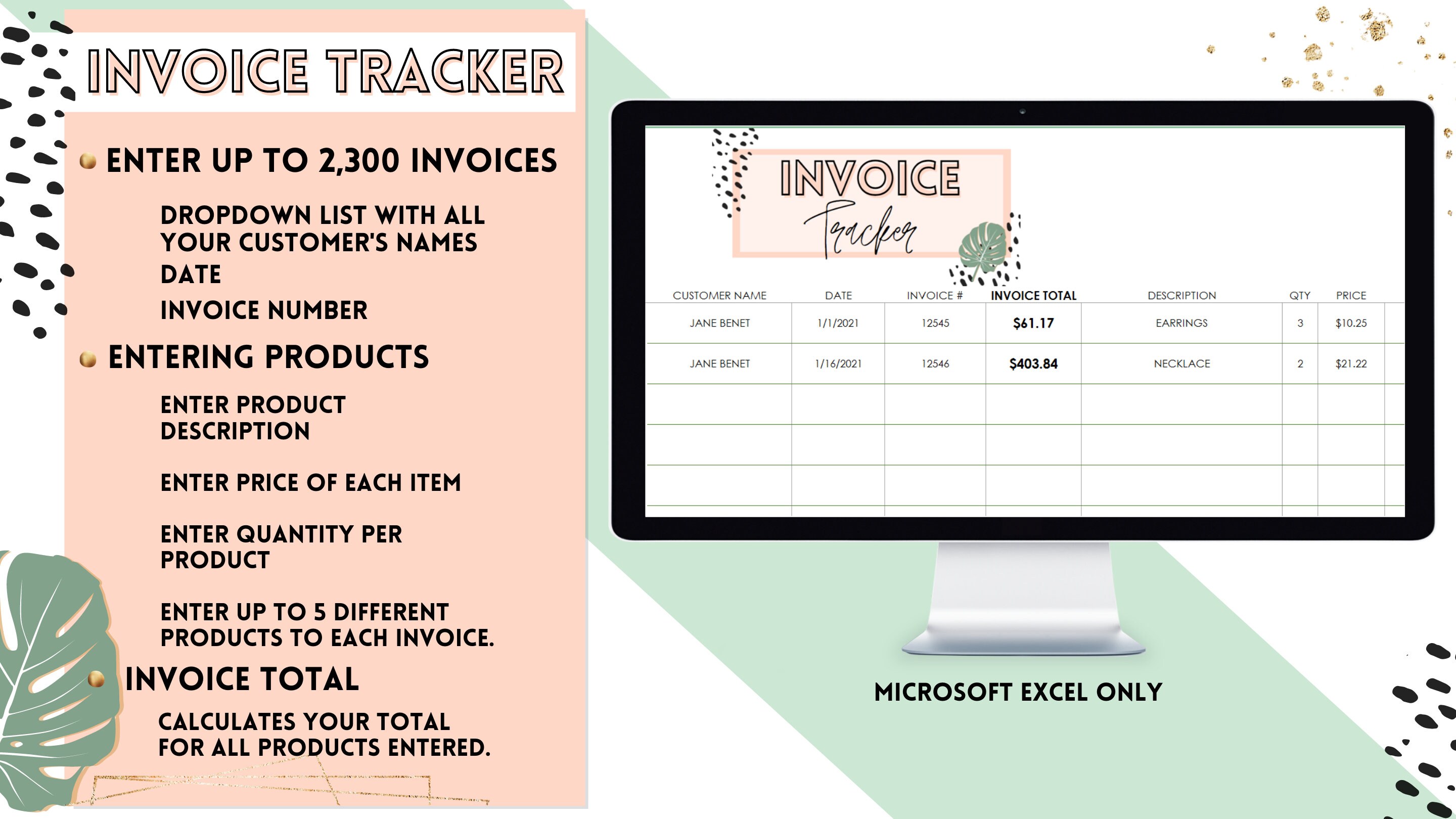Select the $10.25 price cell

pyautogui.click(x=1351, y=323)
